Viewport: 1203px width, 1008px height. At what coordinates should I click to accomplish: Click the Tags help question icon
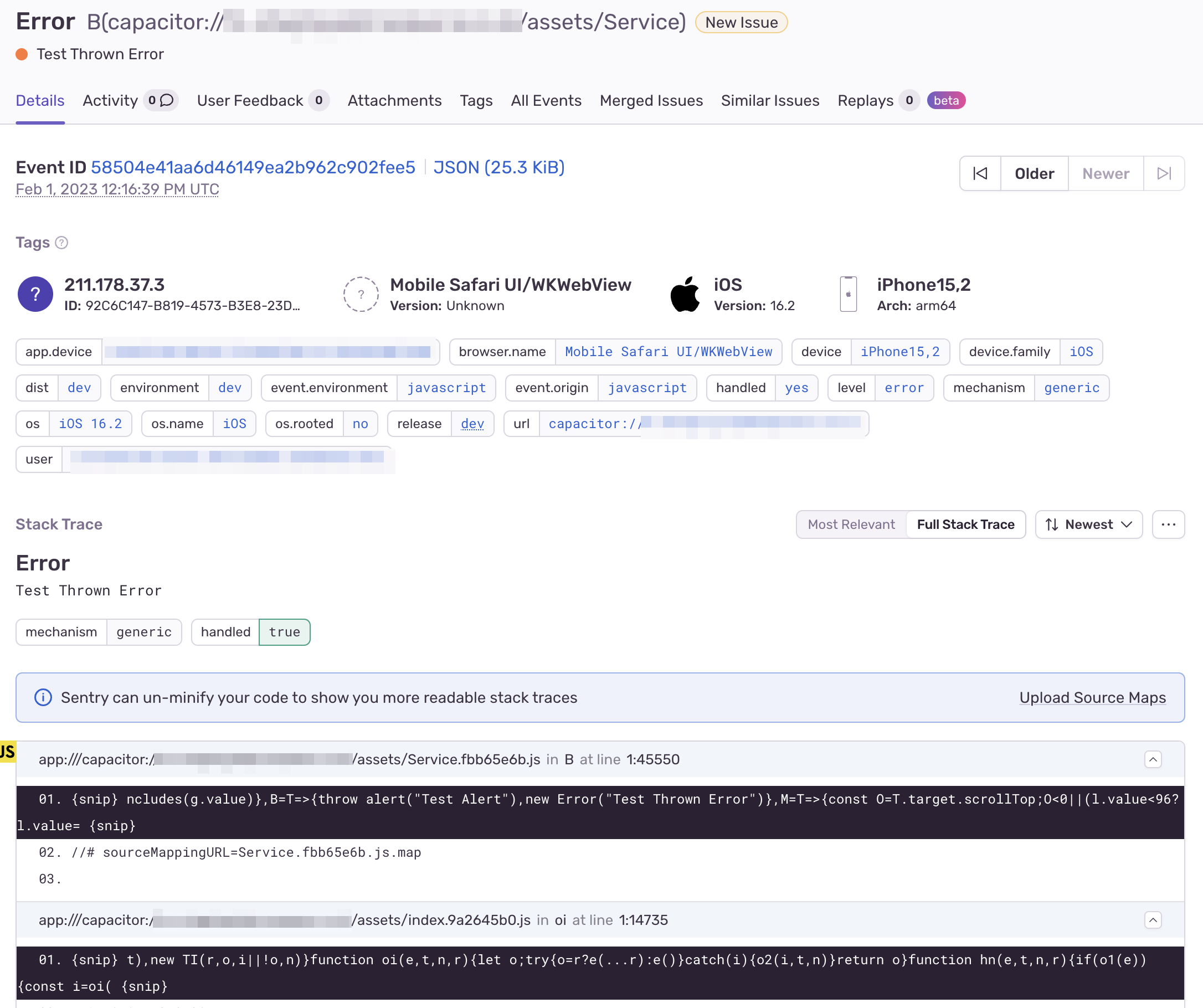(x=61, y=243)
